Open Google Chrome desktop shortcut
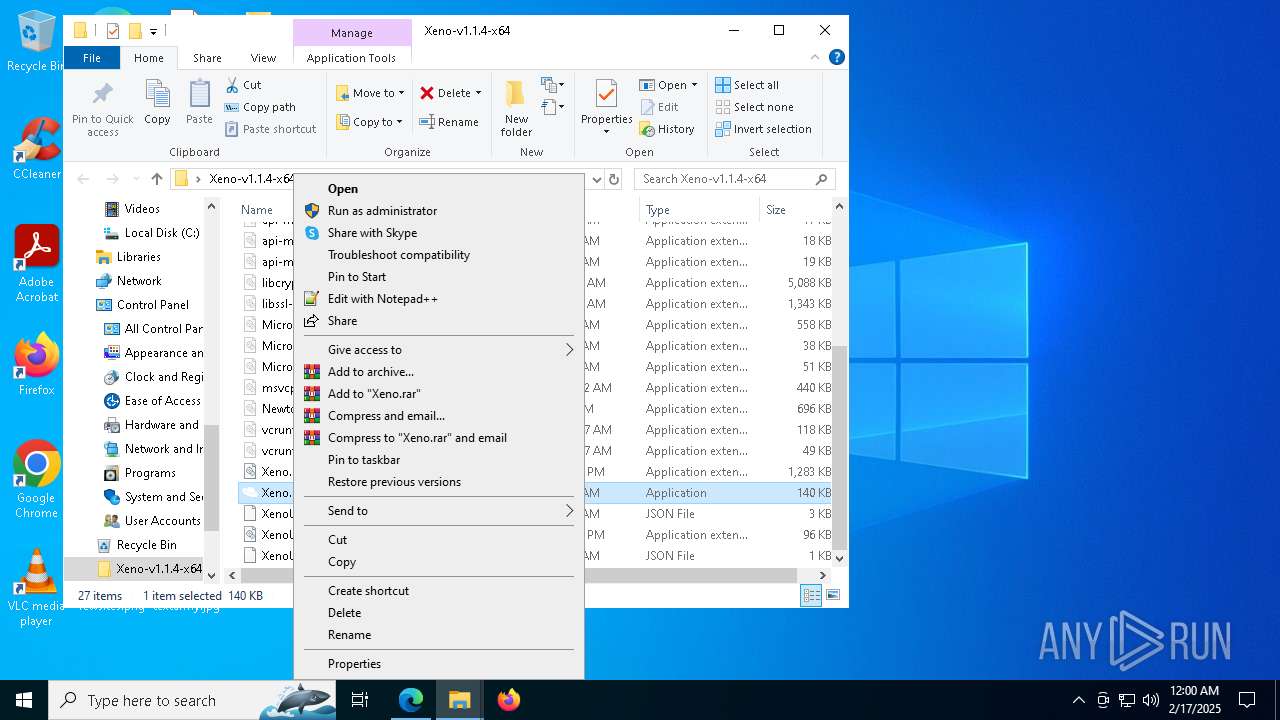The width and height of the screenshot is (1280, 720). coord(37,480)
